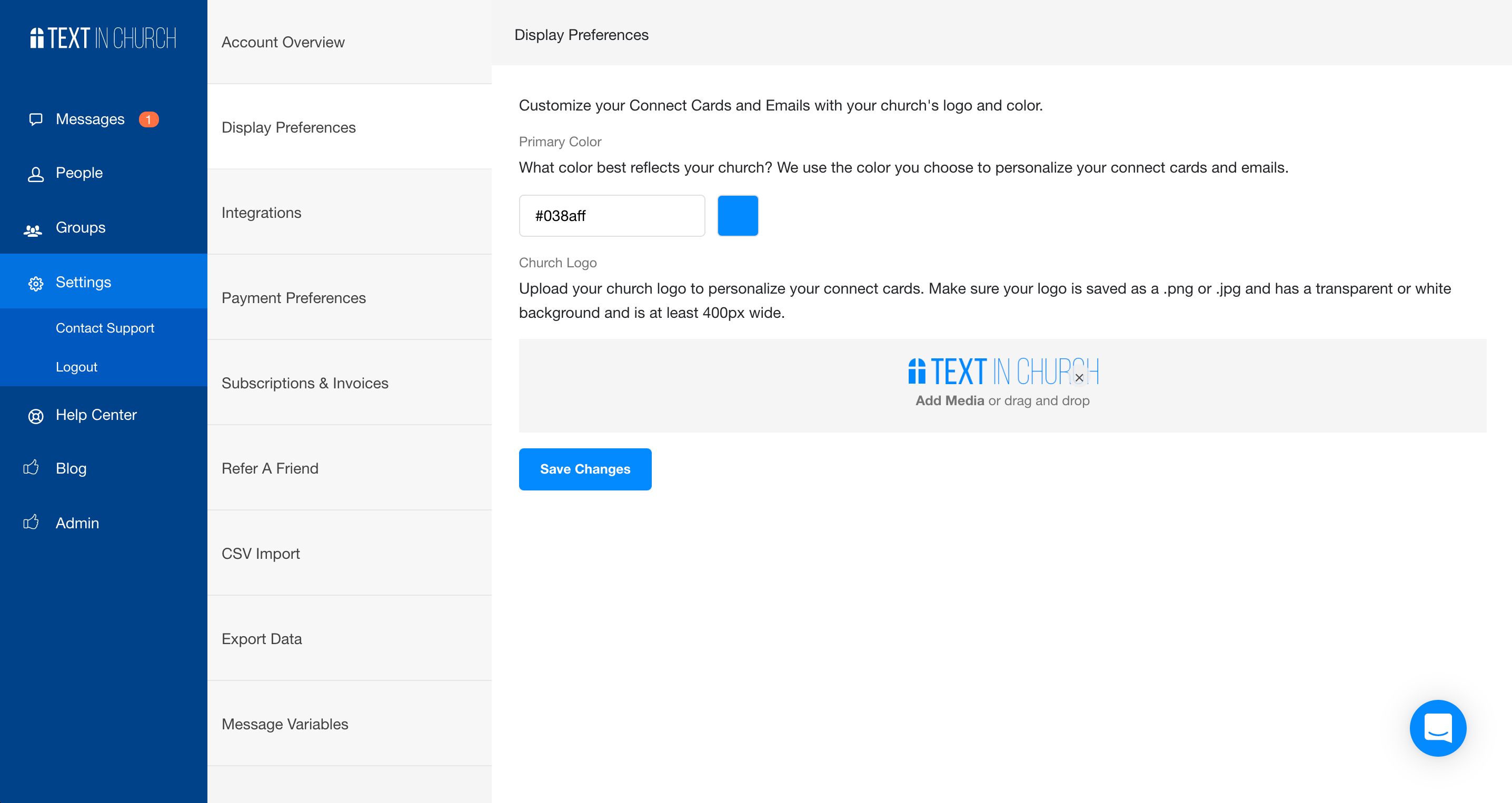Click the Save Changes button
Image resolution: width=1512 pixels, height=803 pixels.
pyautogui.click(x=584, y=469)
